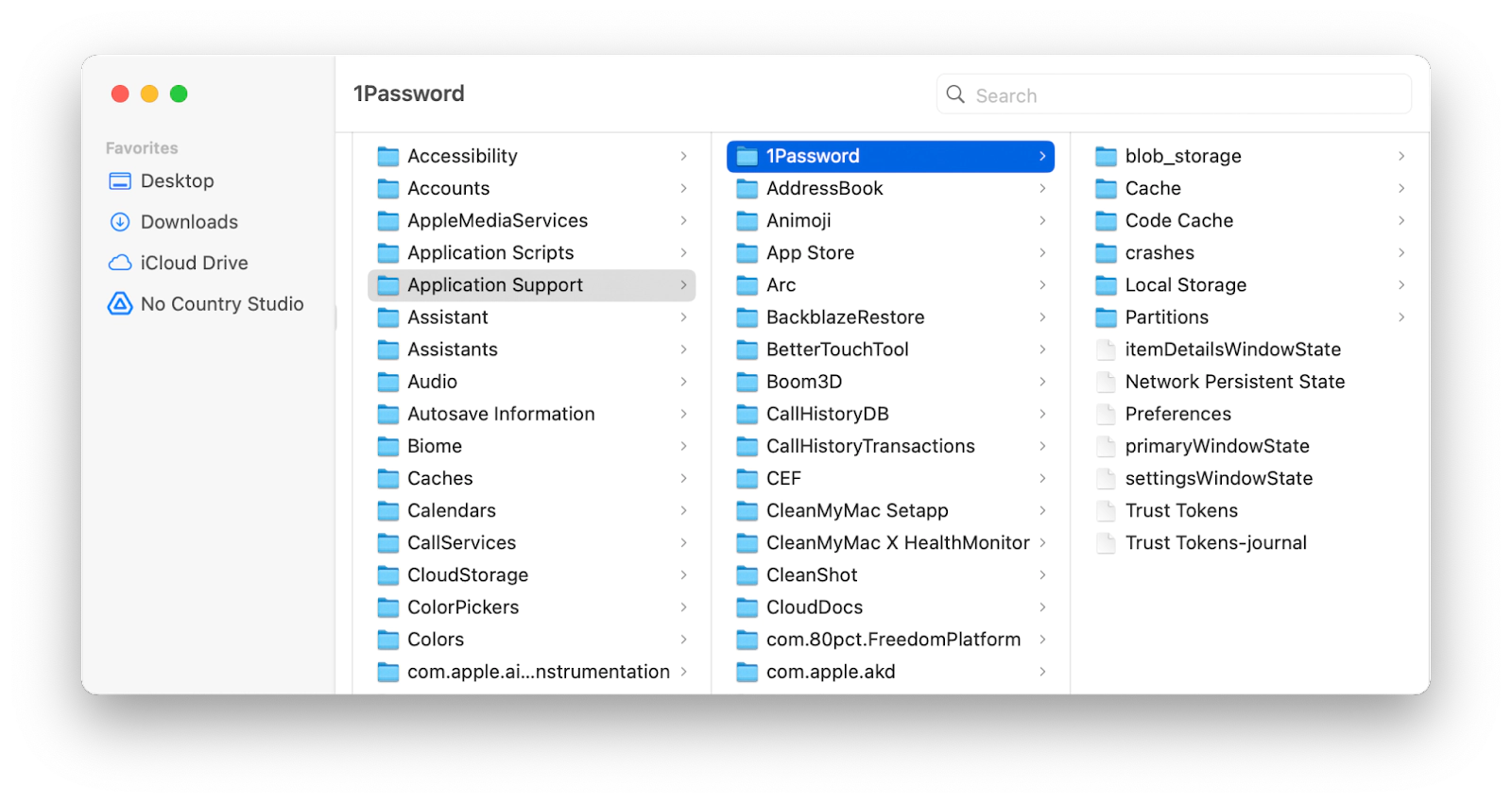
Task: Select the Network Persistent State file
Action: pos(1234,382)
